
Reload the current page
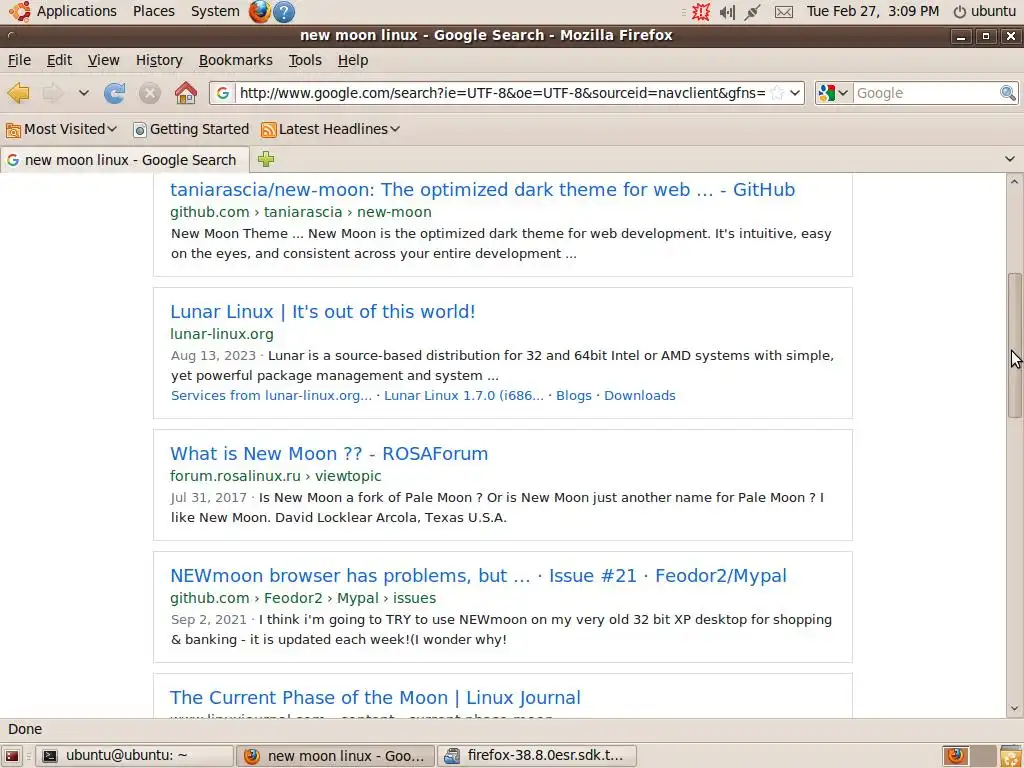coord(114,93)
